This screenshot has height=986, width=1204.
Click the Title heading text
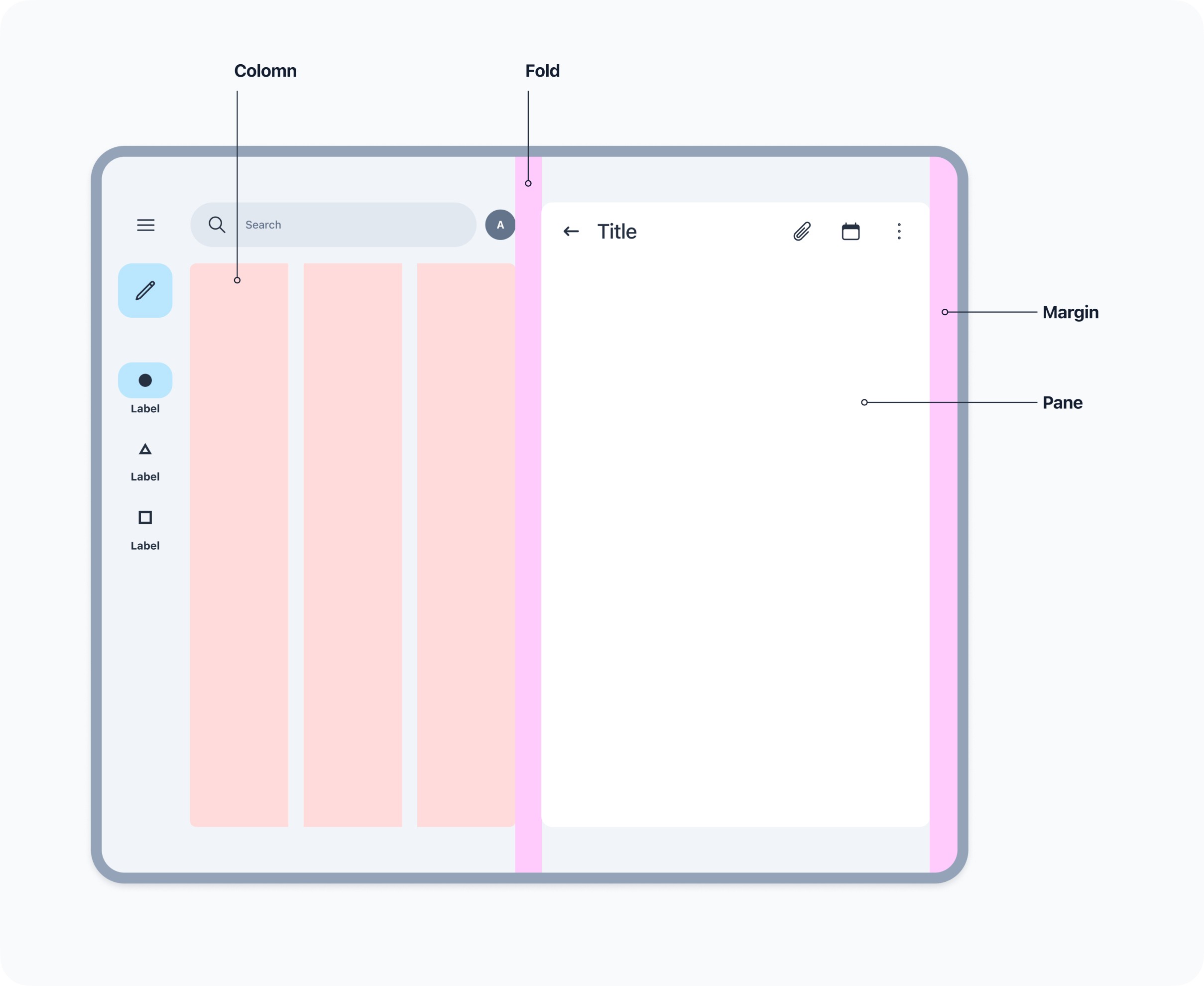617,231
